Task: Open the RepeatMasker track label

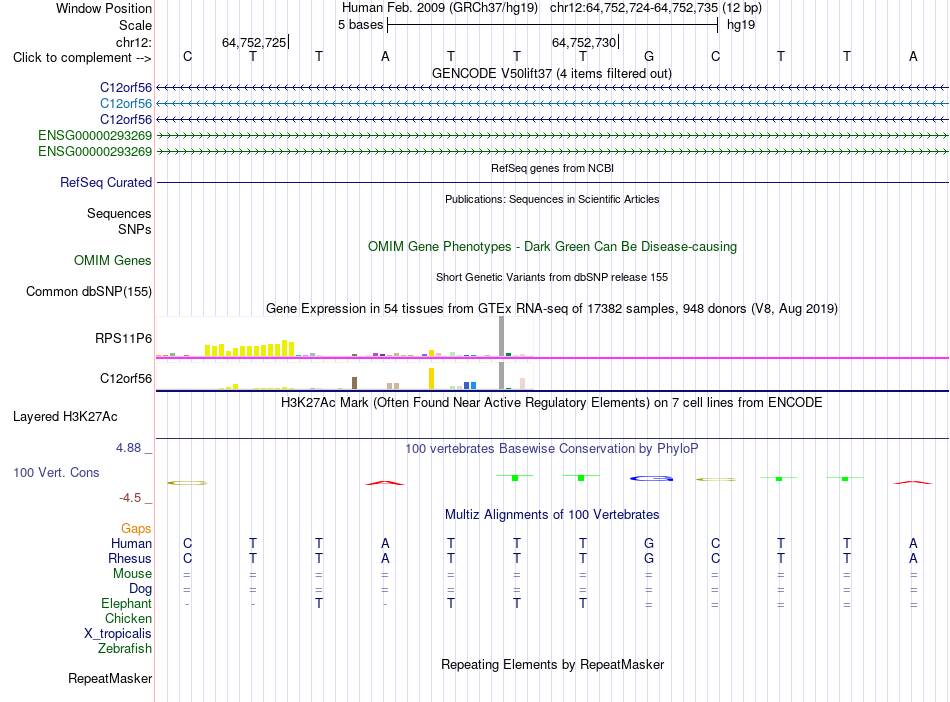Action: [110, 678]
